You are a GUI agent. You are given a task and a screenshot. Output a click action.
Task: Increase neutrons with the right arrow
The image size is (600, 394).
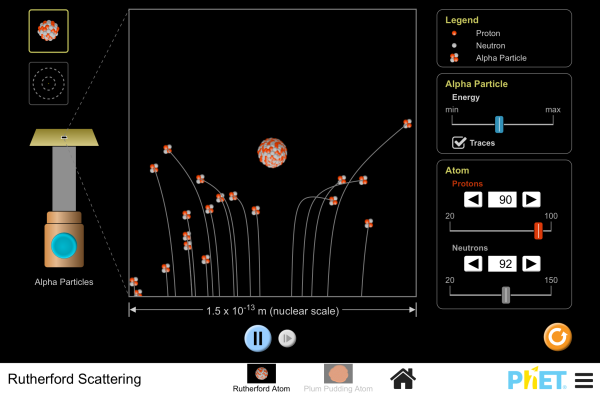[x=531, y=264]
